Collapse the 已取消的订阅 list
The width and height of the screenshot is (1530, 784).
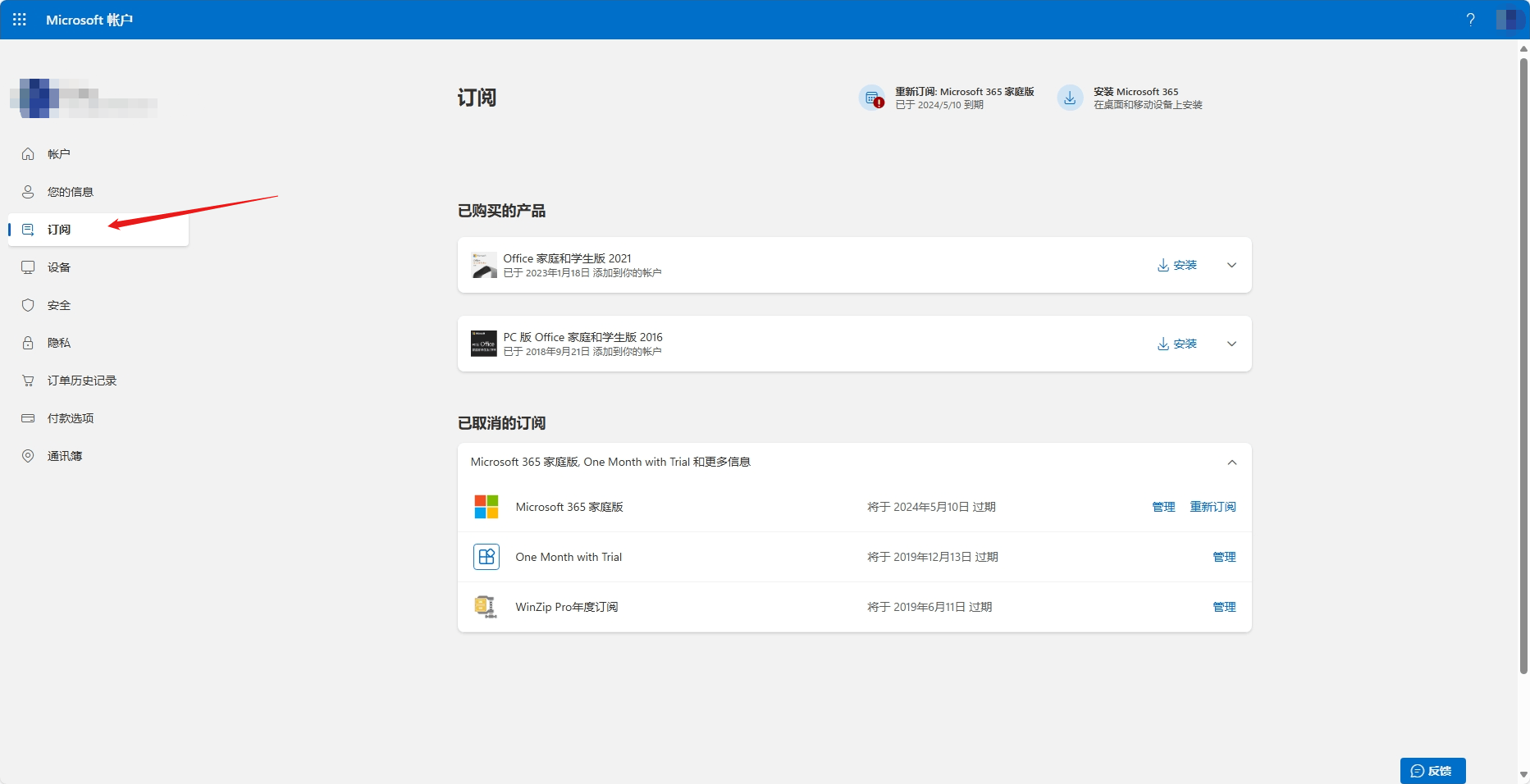1231,463
